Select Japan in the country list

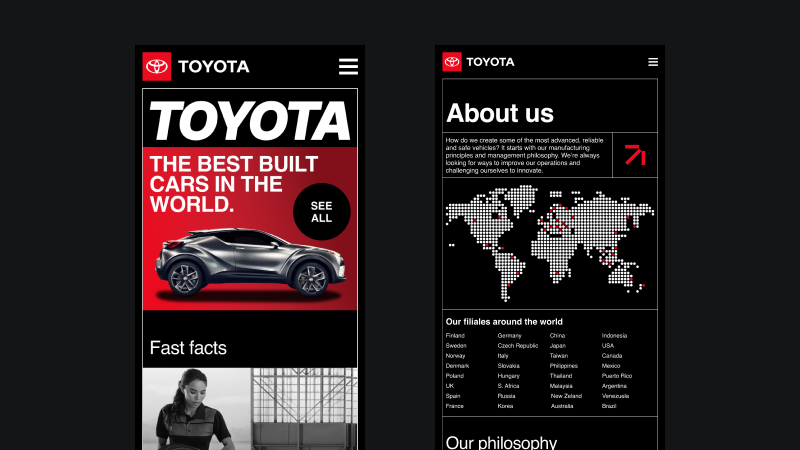pos(558,346)
